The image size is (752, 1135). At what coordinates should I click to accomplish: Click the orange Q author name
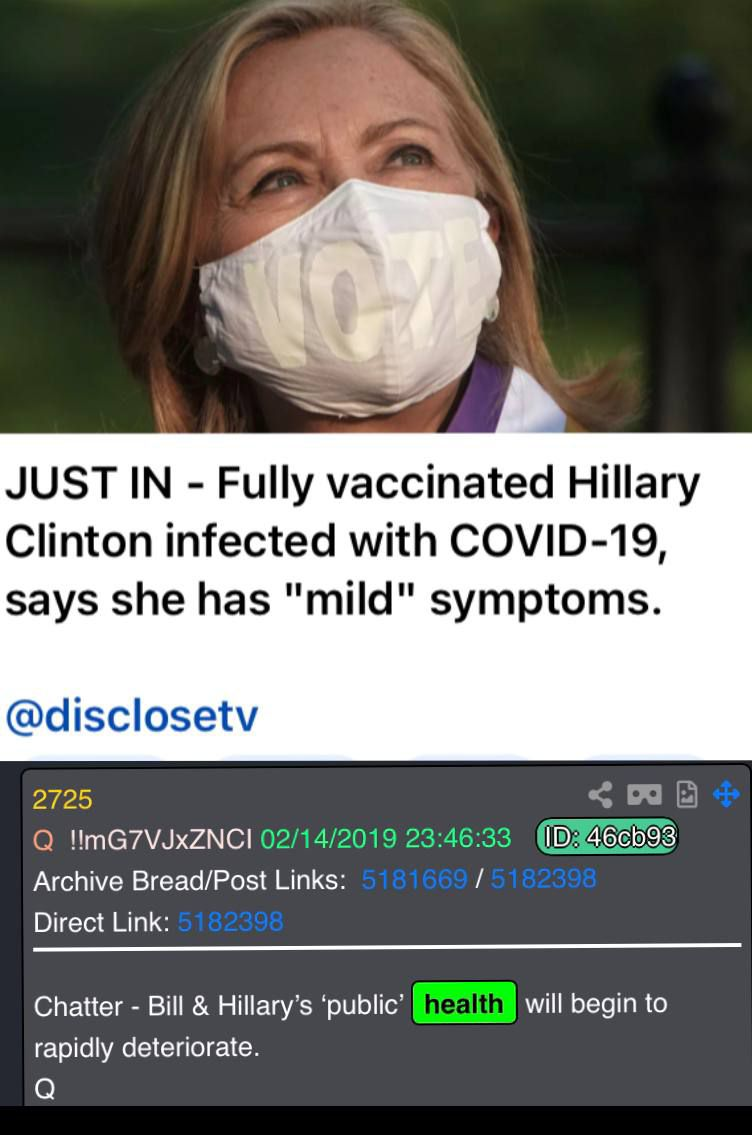[x=43, y=839]
